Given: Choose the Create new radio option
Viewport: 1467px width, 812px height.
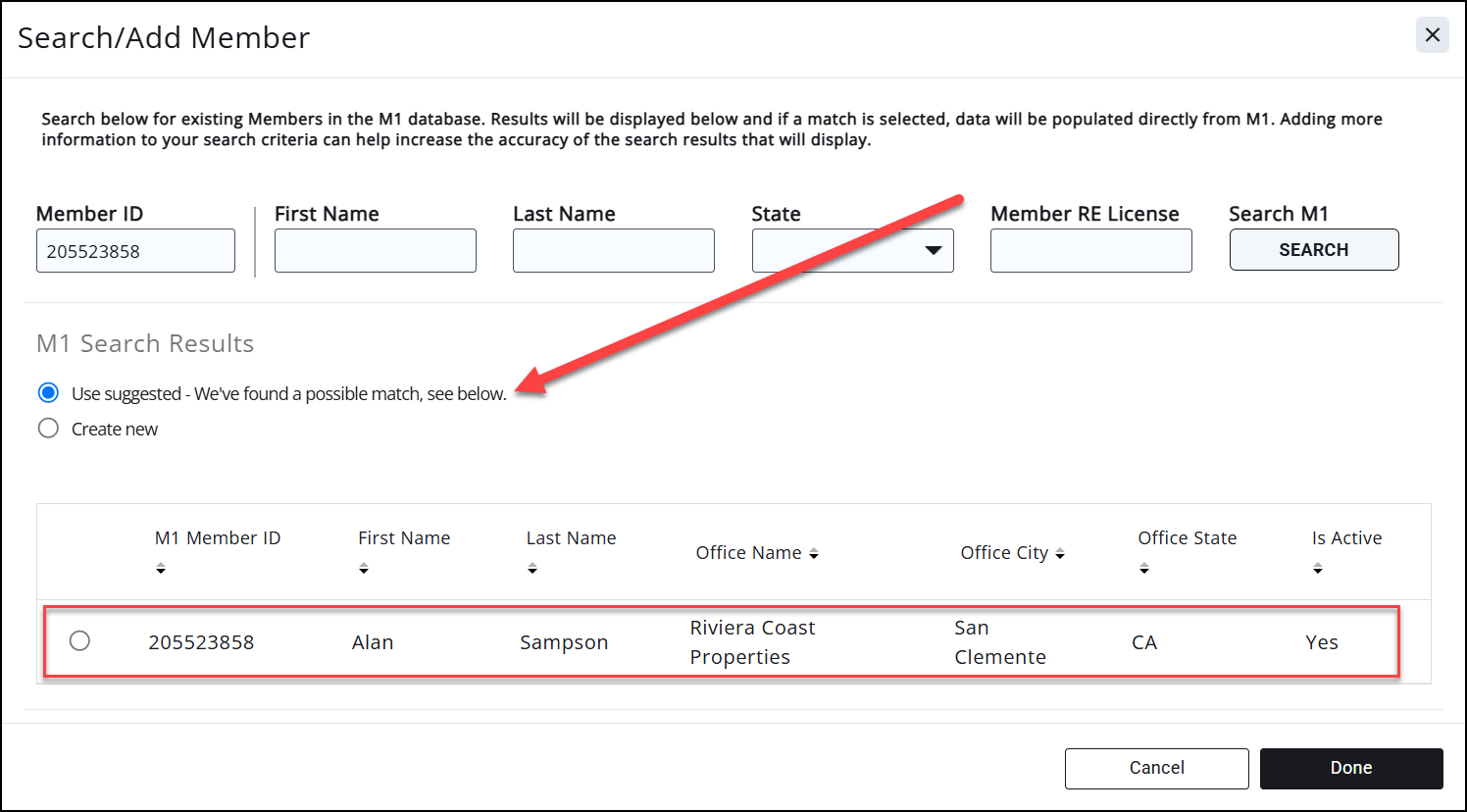Looking at the screenshot, I should pos(48,429).
